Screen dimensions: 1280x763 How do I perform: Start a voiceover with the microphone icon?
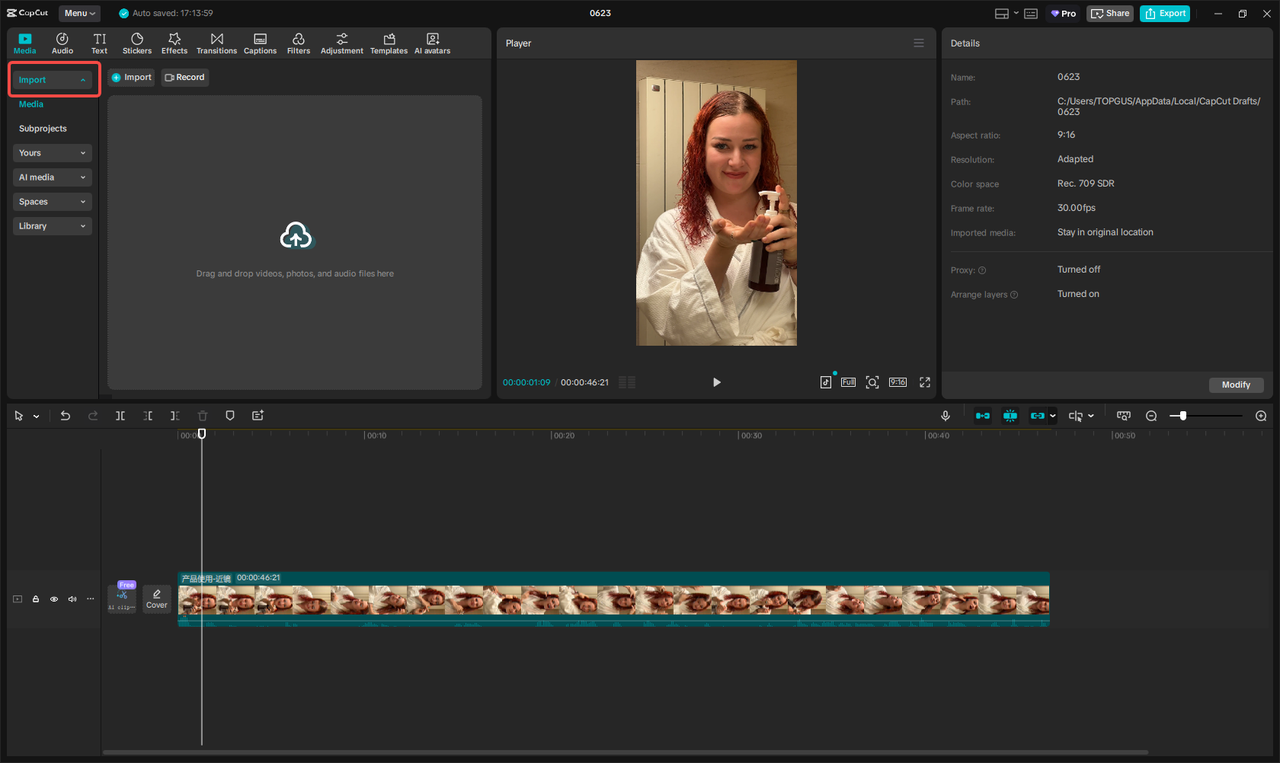tap(945, 415)
